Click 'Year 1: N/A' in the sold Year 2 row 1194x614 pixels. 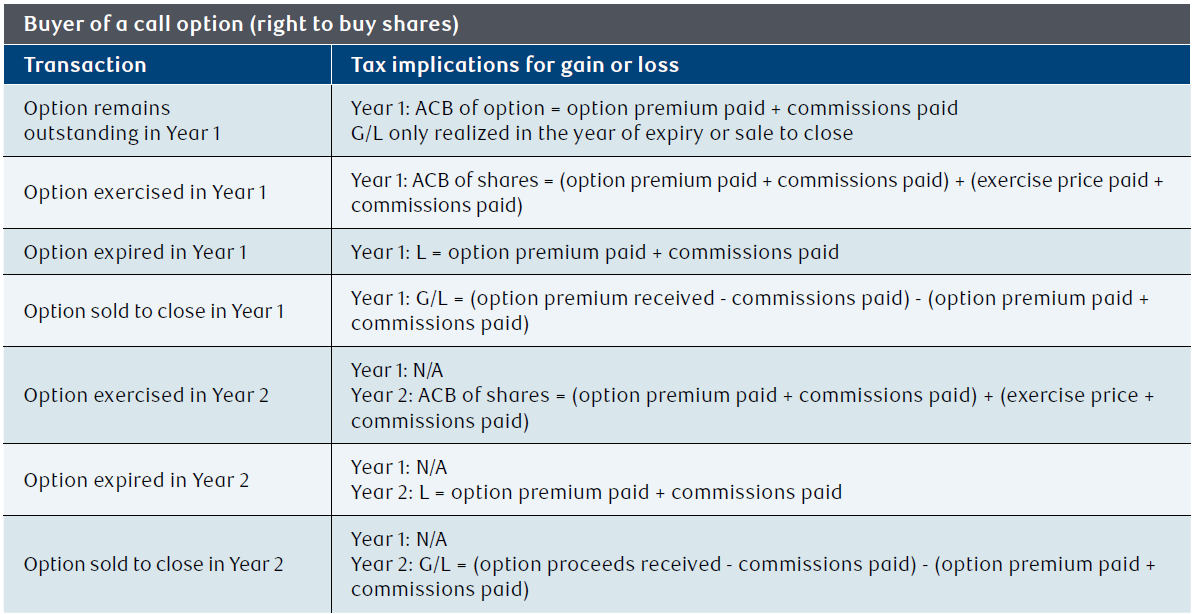click(x=397, y=540)
